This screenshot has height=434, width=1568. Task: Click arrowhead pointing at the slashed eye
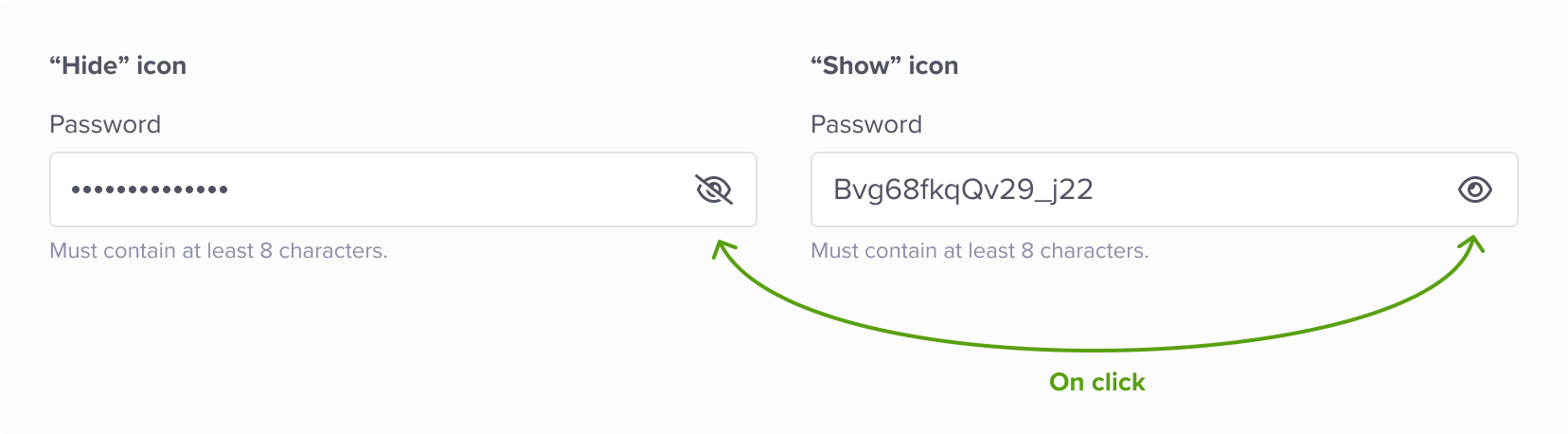pyautogui.click(x=723, y=251)
